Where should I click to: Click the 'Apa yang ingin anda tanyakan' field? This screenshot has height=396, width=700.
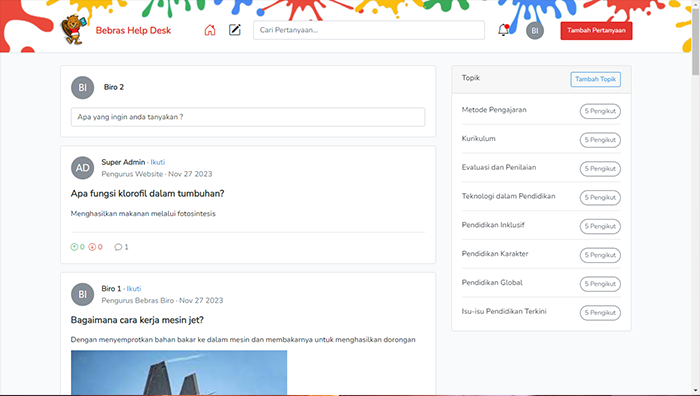pyautogui.click(x=248, y=117)
